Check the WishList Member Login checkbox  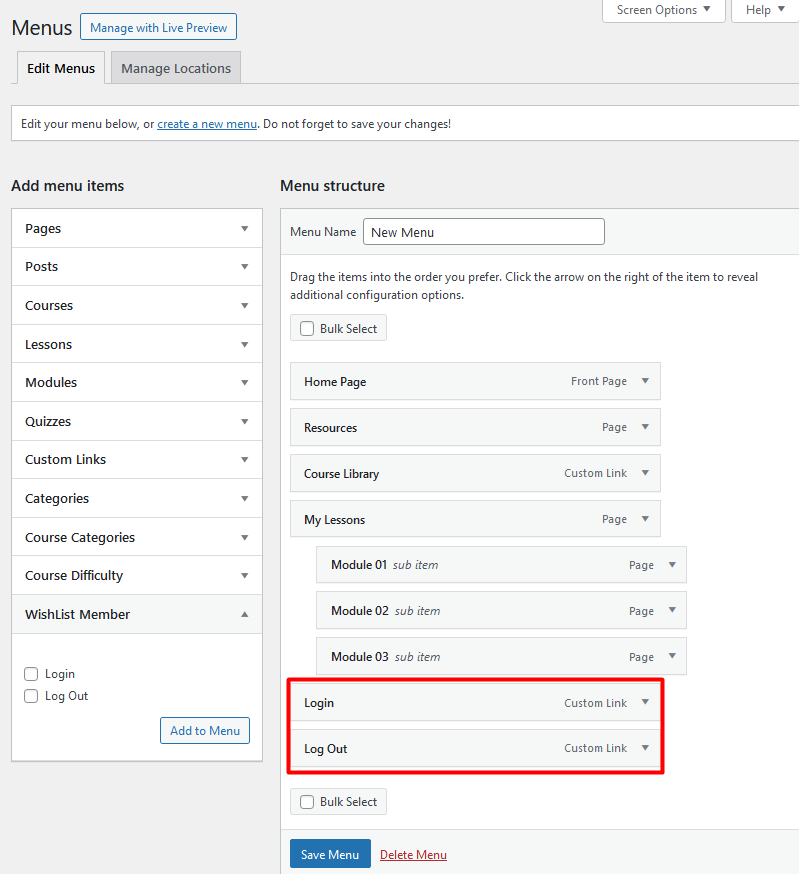click(x=31, y=674)
